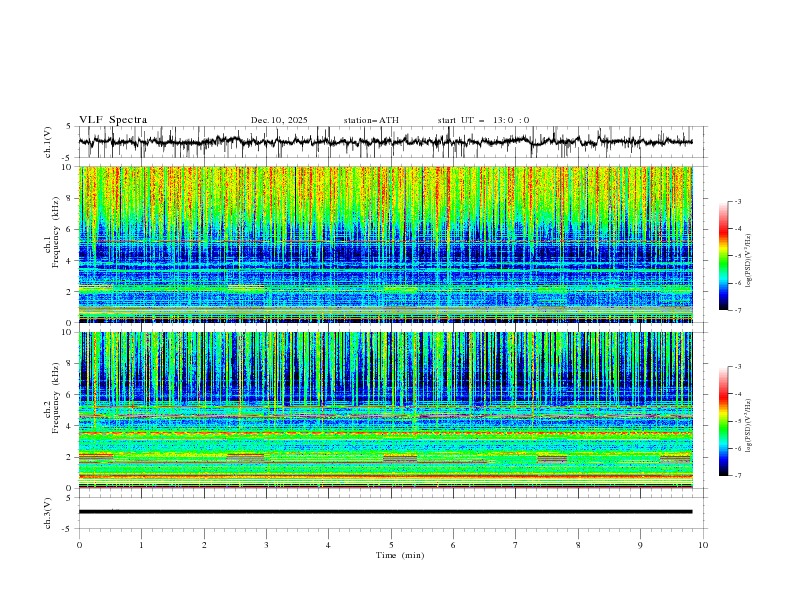The width and height of the screenshot is (792, 612).
Task: Click time axis tick label "0"
Action: 79,545
